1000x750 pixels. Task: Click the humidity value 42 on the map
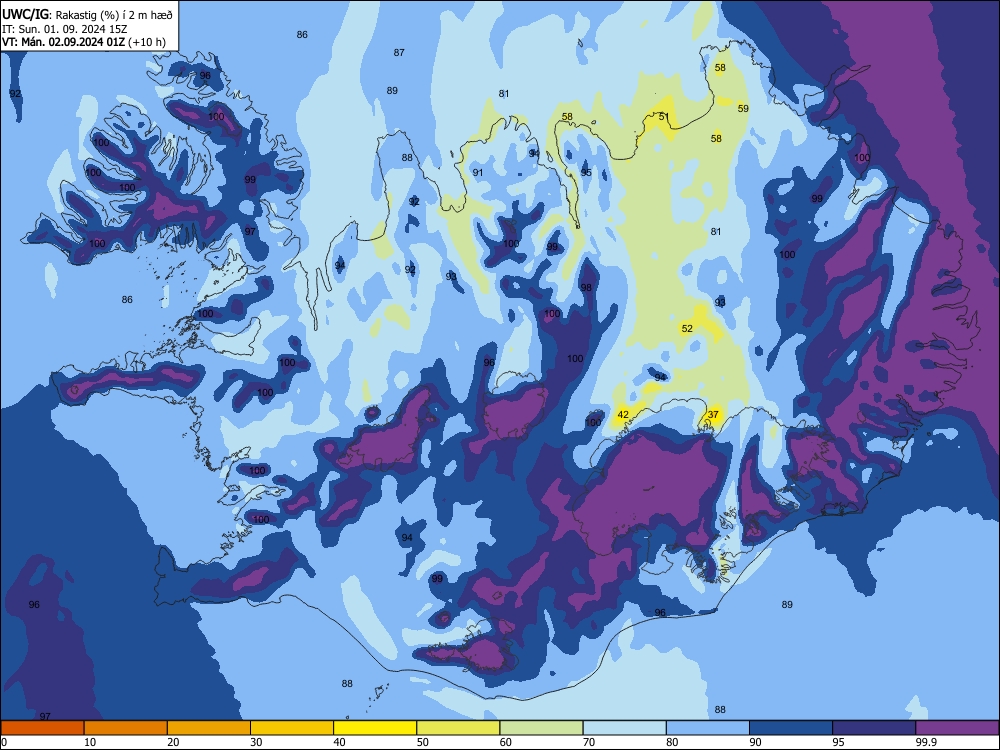pos(623,415)
